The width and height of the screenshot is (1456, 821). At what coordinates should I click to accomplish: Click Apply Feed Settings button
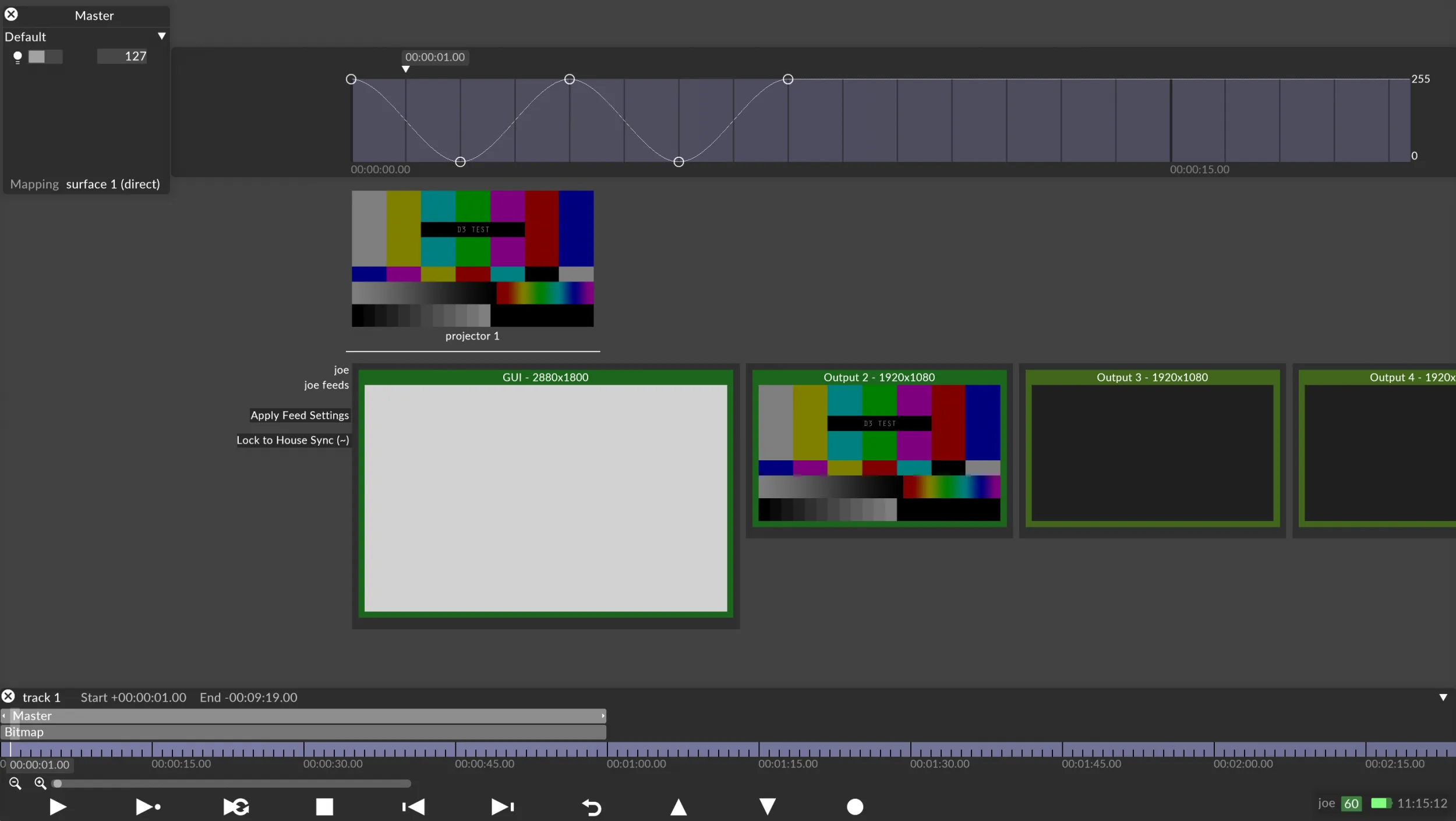[299, 415]
